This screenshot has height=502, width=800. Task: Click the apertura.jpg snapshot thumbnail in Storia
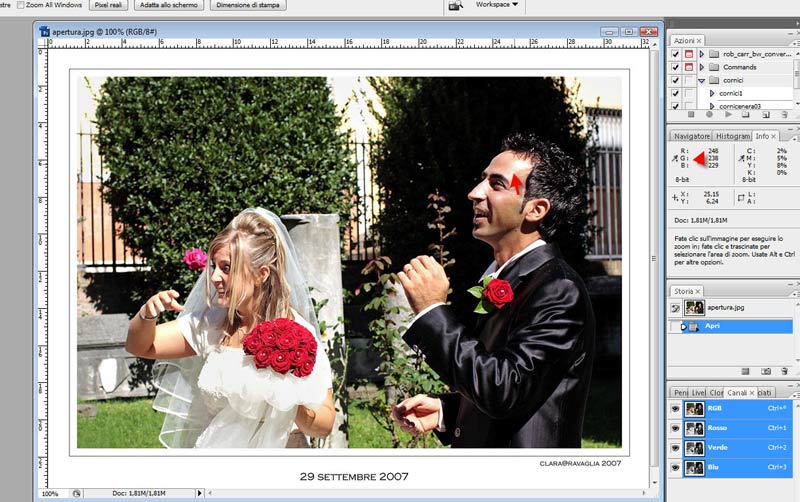[694, 308]
